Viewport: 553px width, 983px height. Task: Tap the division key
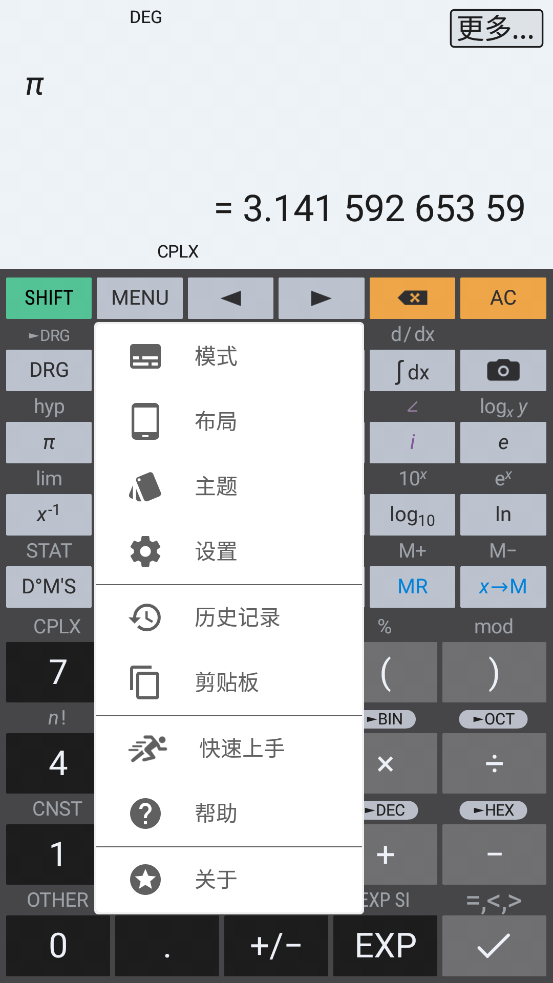(x=494, y=764)
